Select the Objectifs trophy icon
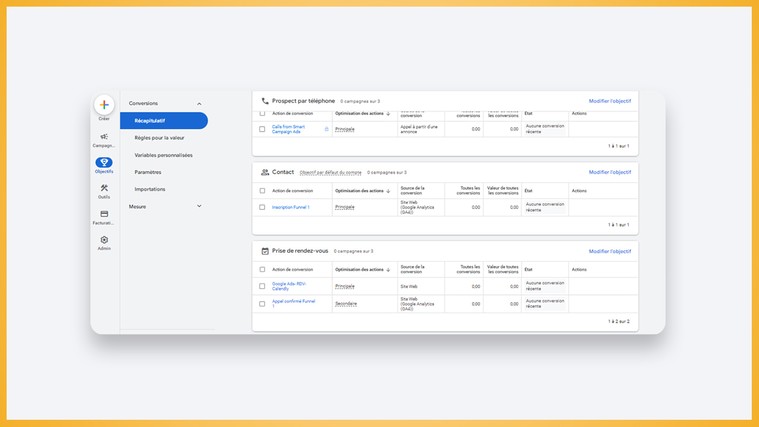Screen dimensions: 759x427 tap(104, 162)
